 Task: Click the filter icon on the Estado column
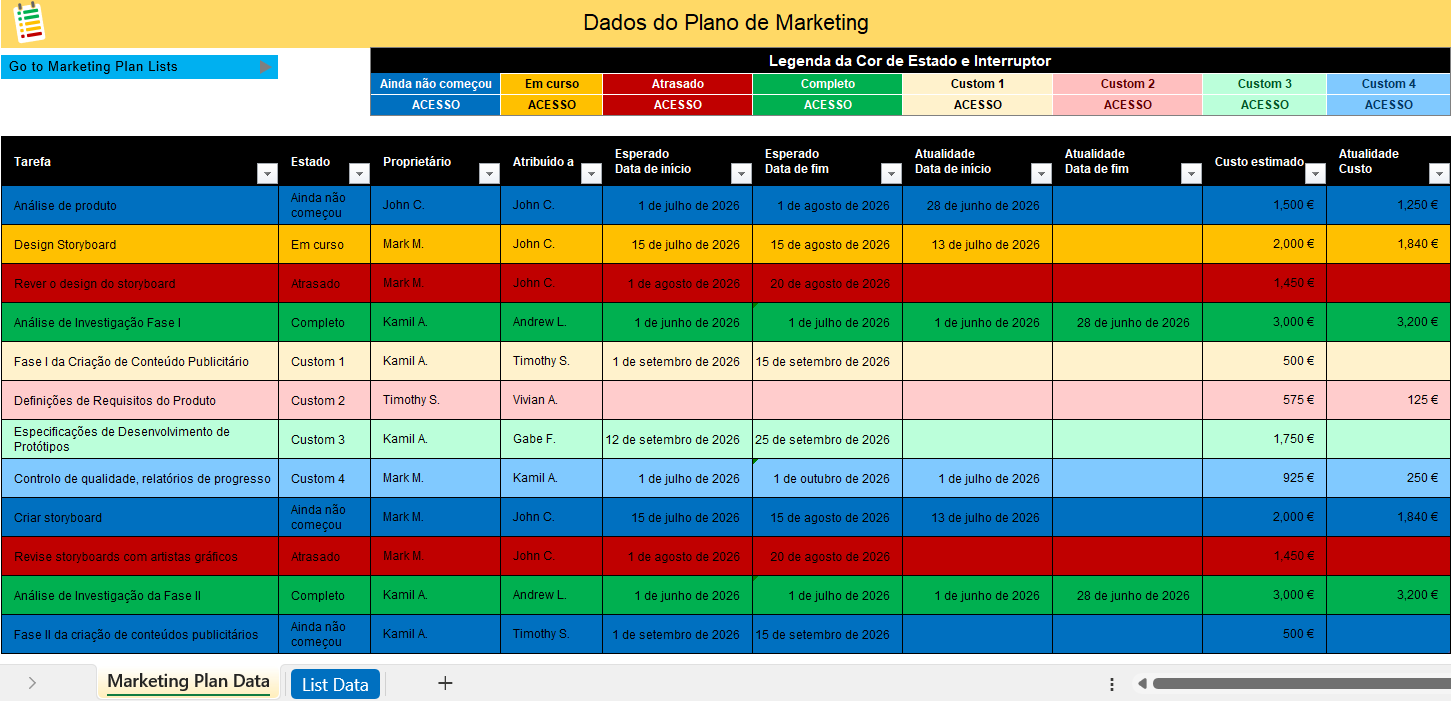pyautogui.click(x=359, y=173)
